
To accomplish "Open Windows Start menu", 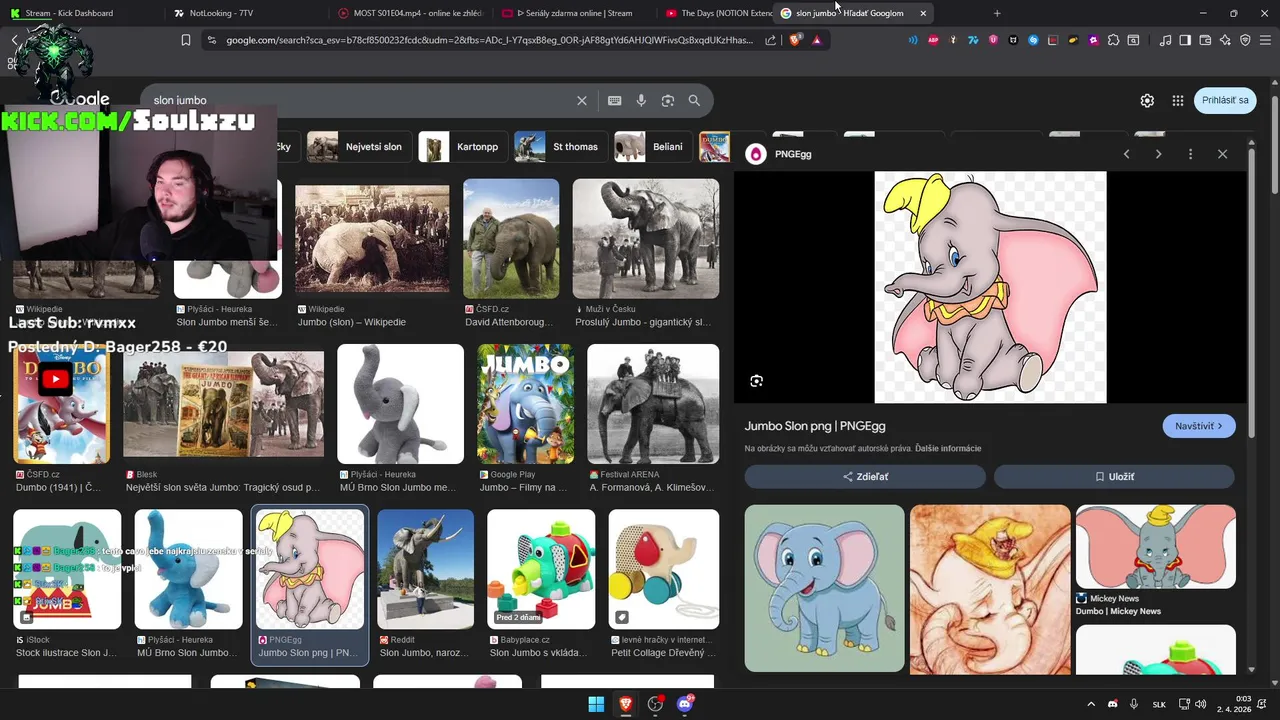I will (596, 704).
